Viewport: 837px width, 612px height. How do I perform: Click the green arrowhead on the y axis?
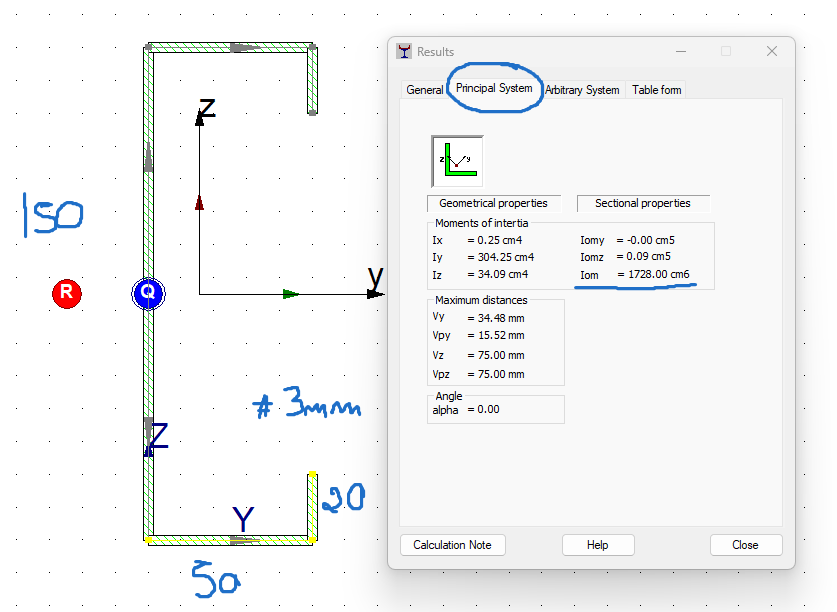coord(290,294)
